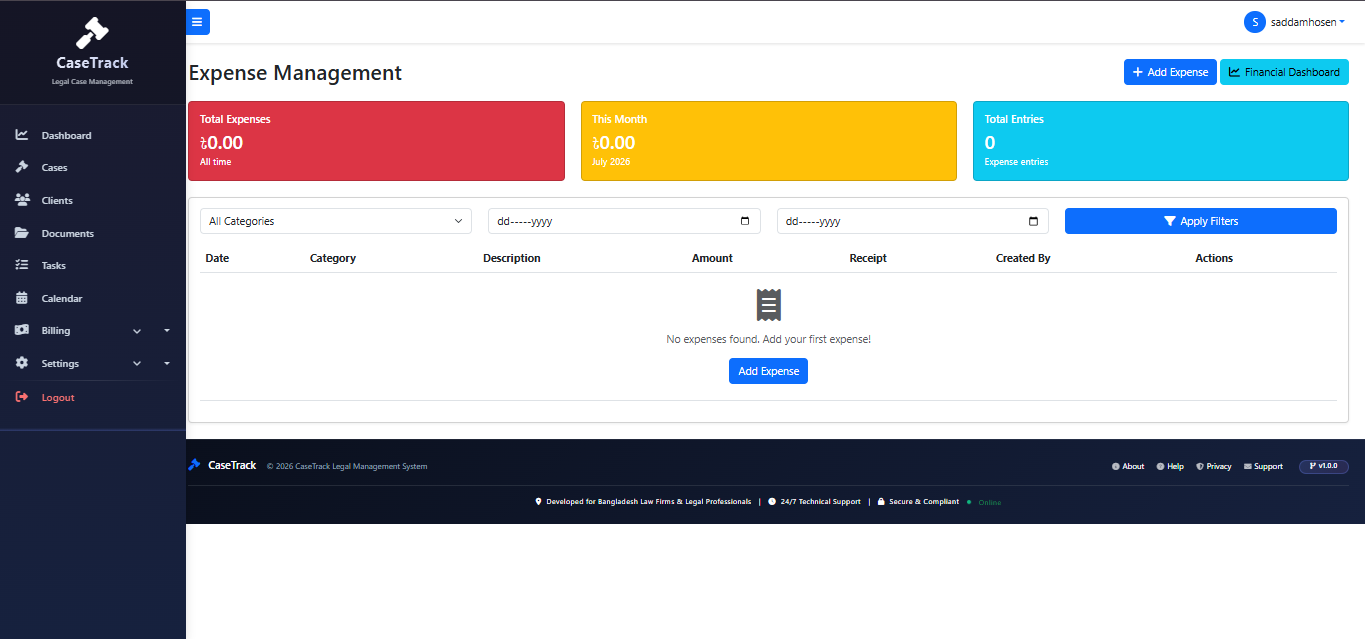Image resolution: width=1365 pixels, height=639 pixels.
Task: Click Add Expense button in the page header
Action: pyautogui.click(x=1170, y=72)
